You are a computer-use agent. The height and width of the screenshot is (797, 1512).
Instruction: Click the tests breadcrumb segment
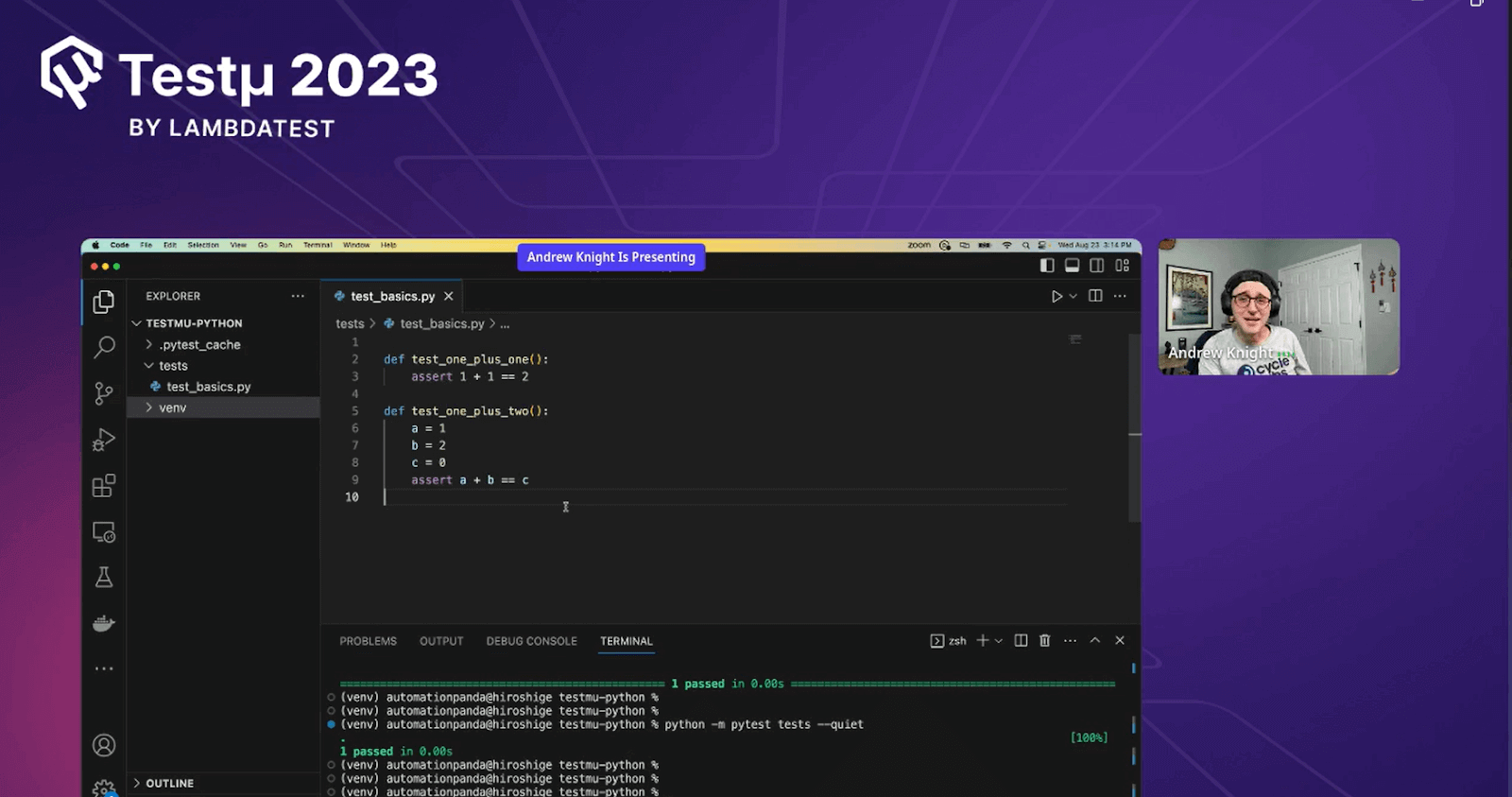click(350, 323)
